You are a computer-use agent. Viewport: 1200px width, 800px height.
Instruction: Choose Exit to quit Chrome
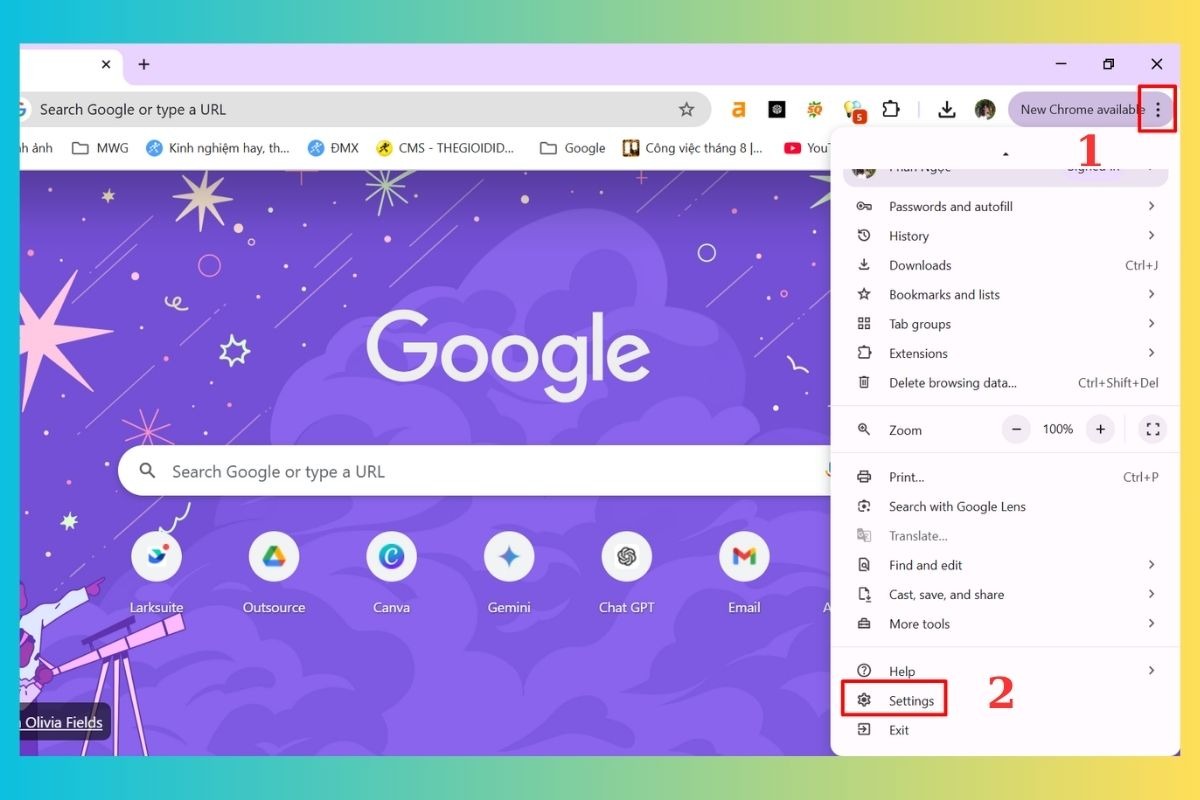(x=1005, y=730)
